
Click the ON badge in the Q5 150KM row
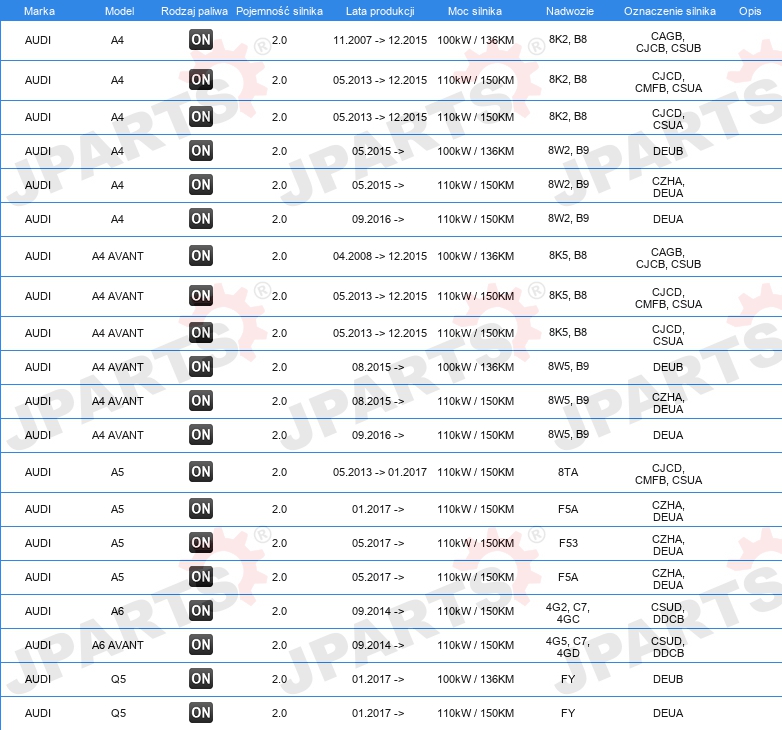coord(201,712)
